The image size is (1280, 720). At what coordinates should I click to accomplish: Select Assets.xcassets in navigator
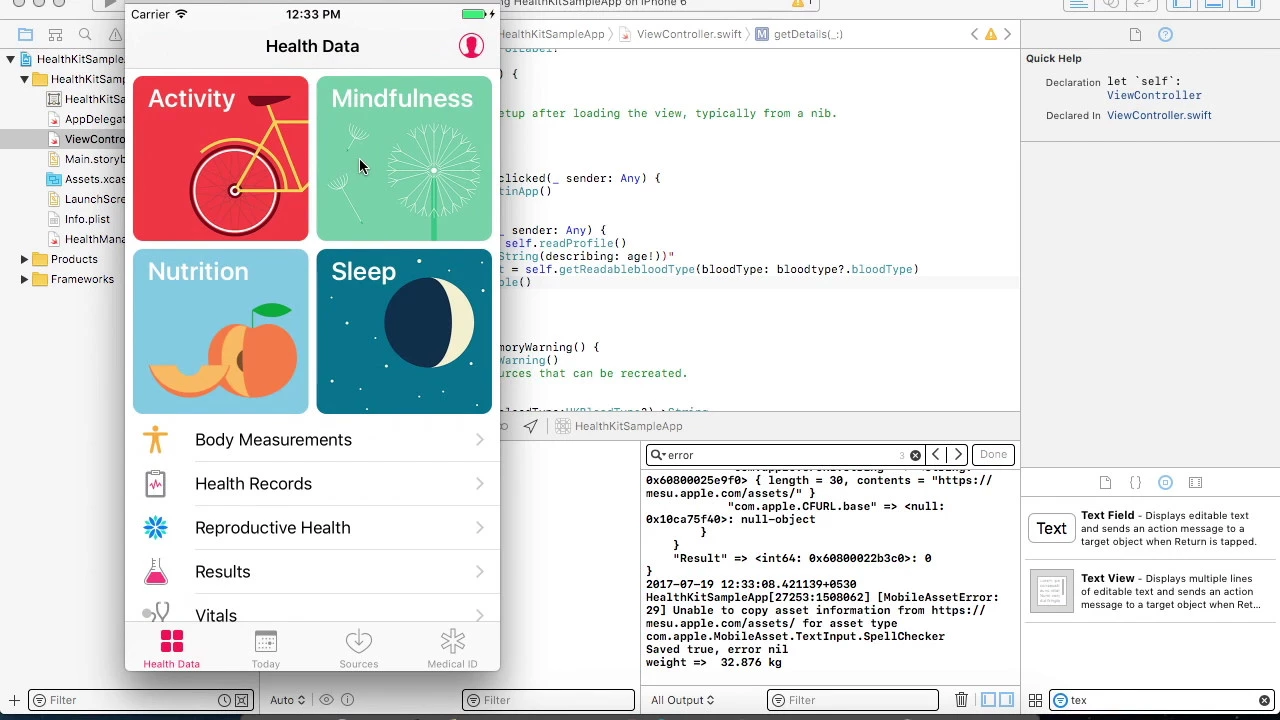tap(86, 179)
